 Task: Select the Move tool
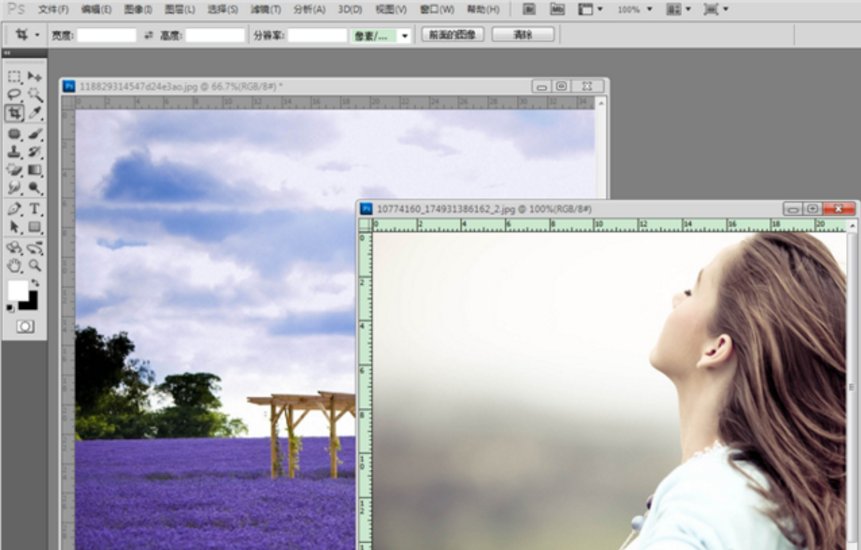(35, 76)
